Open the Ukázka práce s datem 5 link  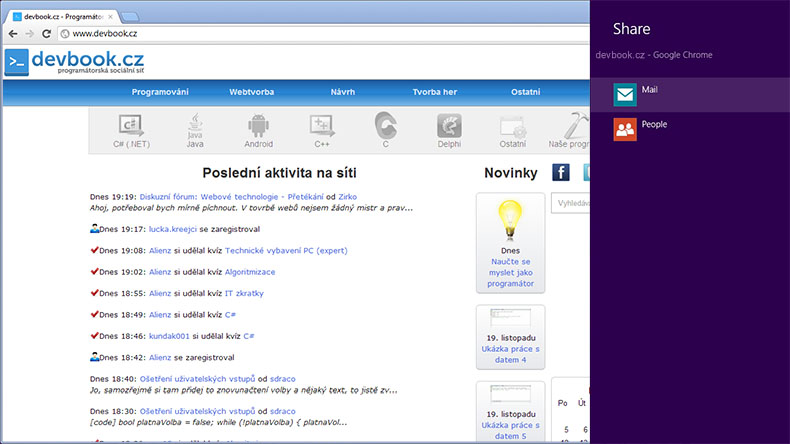[510, 430]
